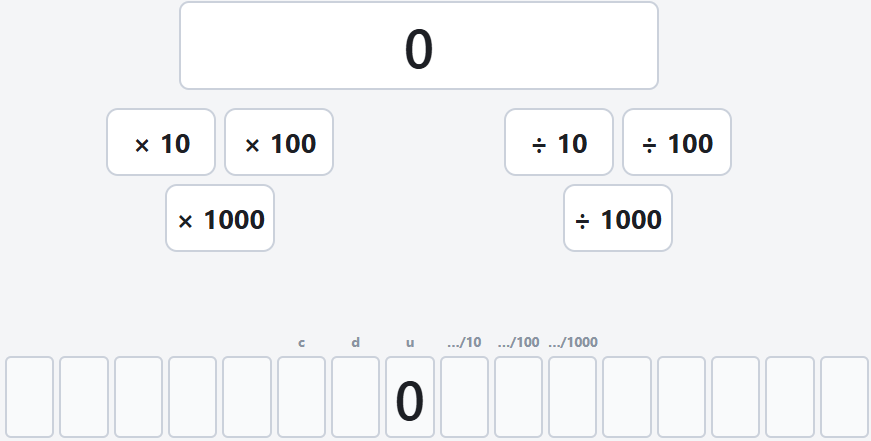
Task: Select the units cell containing 0
Action: coord(410,397)
